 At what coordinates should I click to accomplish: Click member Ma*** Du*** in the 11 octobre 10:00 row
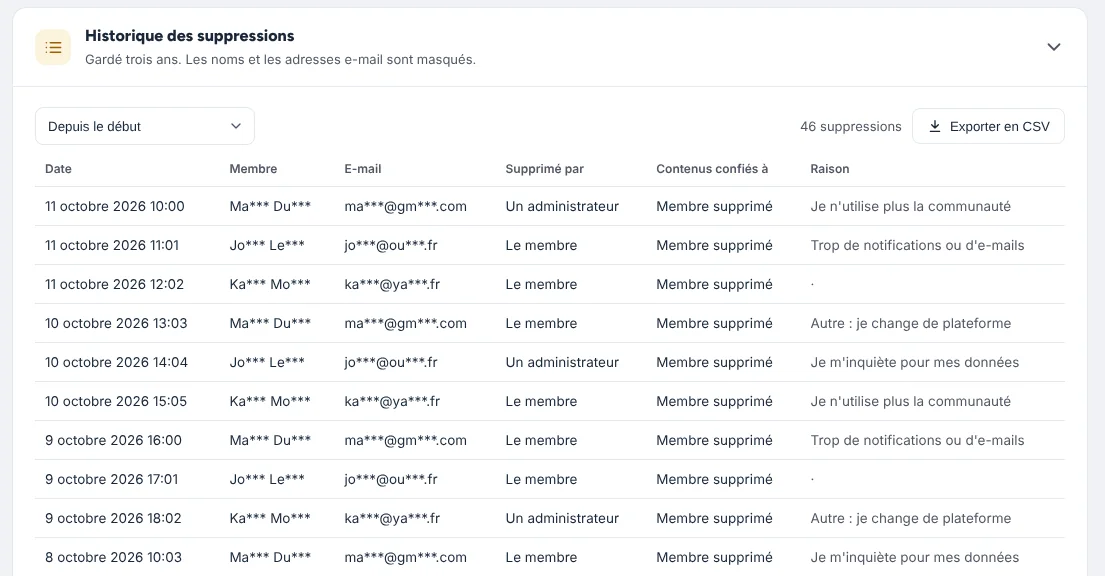pos(270,207)
